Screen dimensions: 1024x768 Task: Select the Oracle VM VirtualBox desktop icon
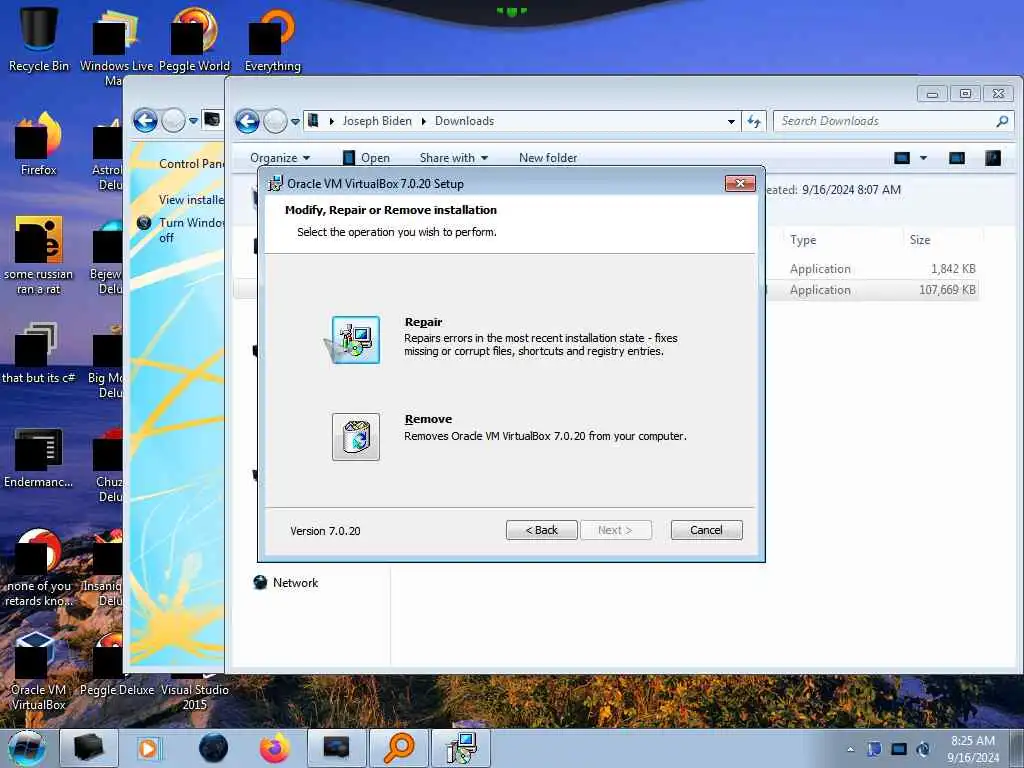point(39,671)
